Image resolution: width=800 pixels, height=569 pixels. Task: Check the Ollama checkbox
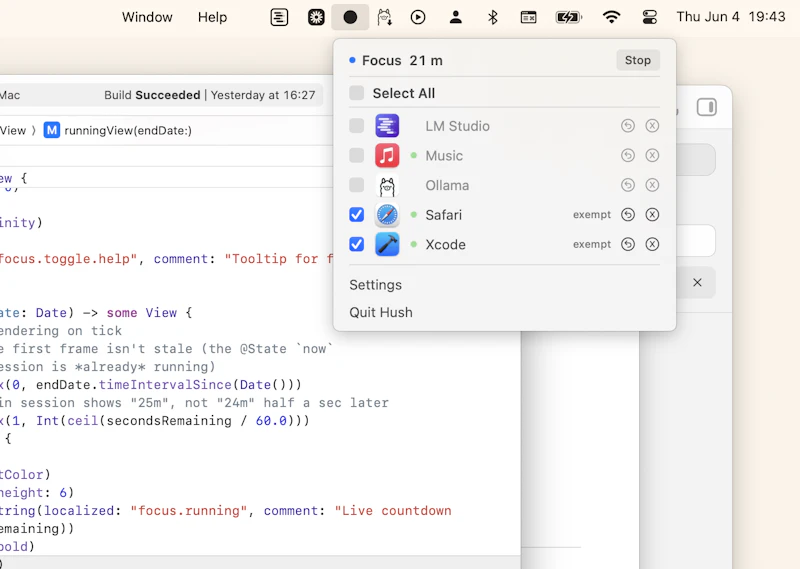[x=357, y=185]
